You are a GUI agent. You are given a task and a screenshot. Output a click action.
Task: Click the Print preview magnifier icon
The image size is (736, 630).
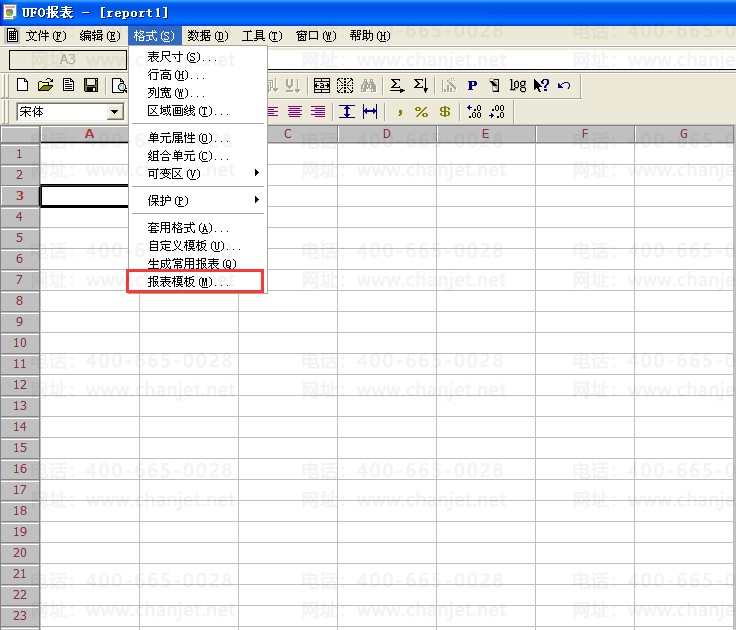pyautogui.click(x=119, y=85)
